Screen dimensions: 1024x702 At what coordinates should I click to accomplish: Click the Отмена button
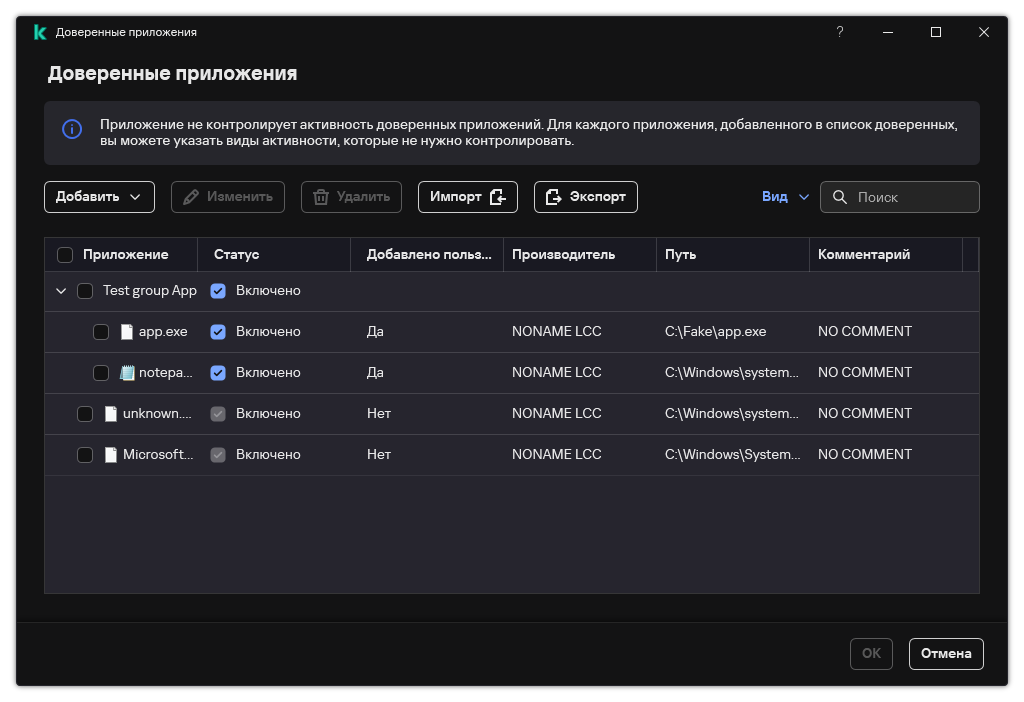point(946,654)
